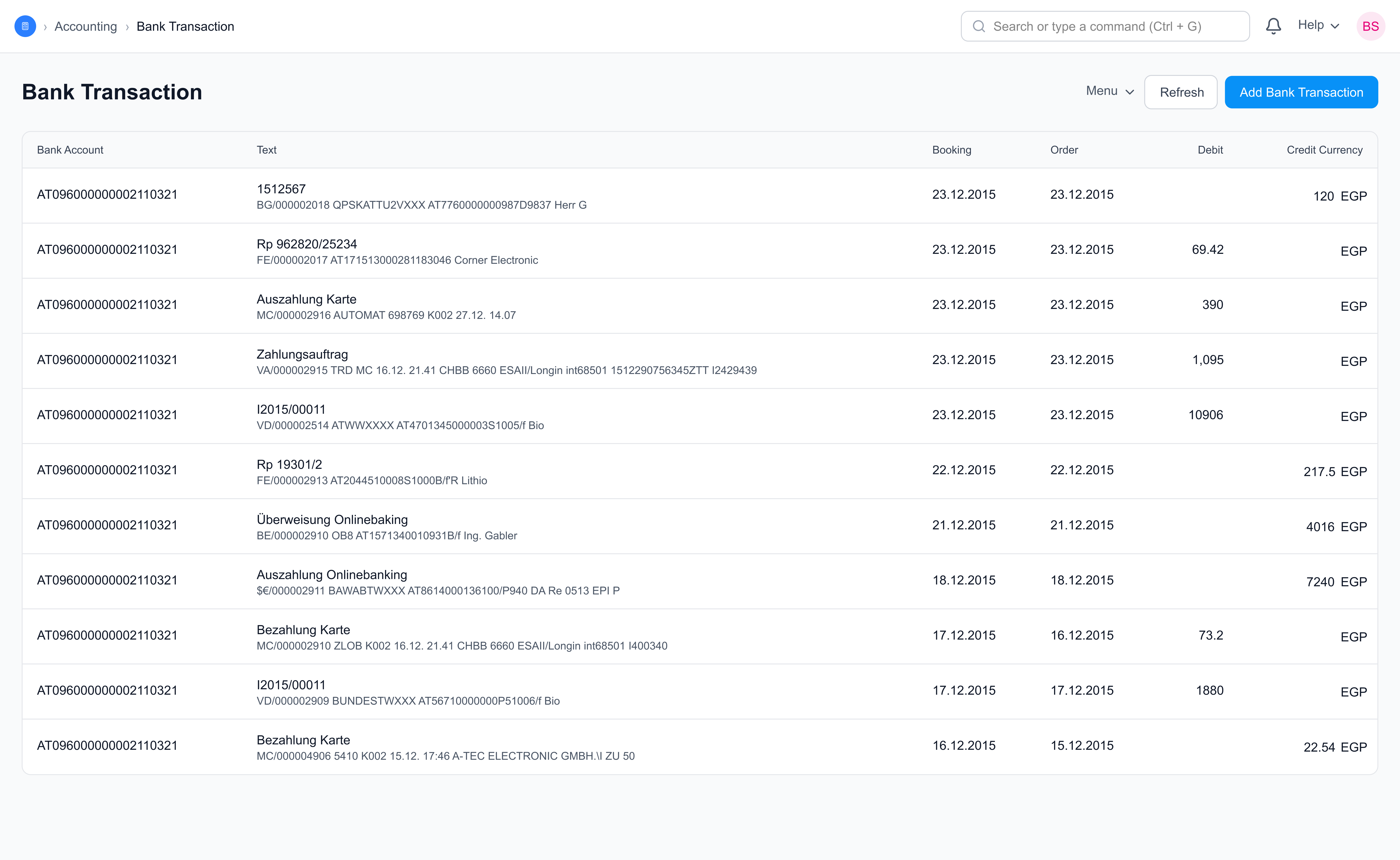Open transaction 1512567 row
The image size is (1400, 860).
tap(281, 189)
